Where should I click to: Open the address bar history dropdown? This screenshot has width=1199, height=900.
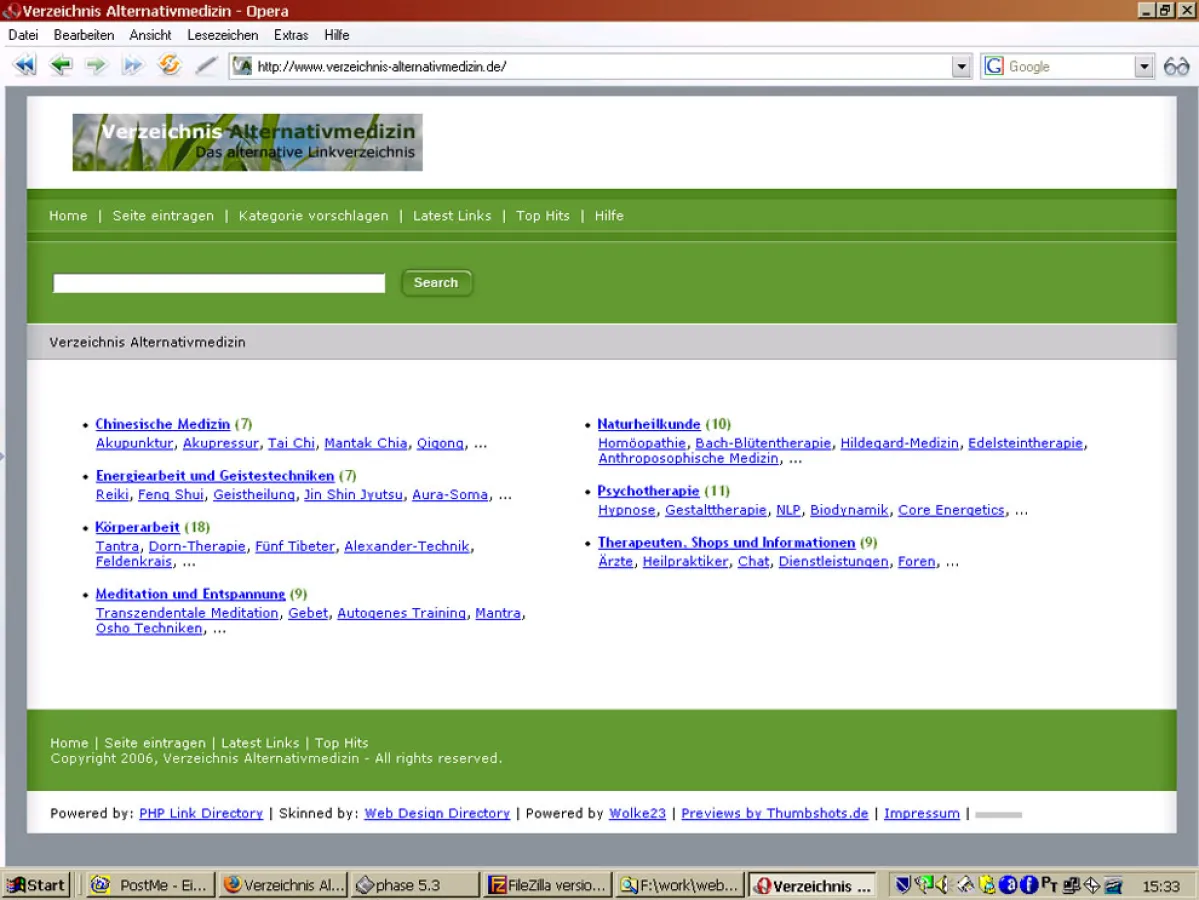pyautogui.click(x=961, y=66)
